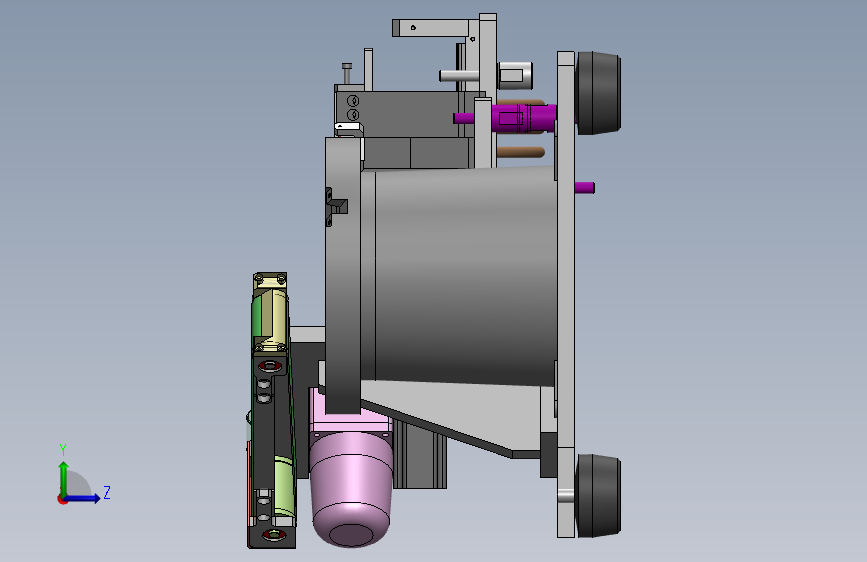Select the front flange plate of the drum
The image size is (867, 562).
click(343, 275)
